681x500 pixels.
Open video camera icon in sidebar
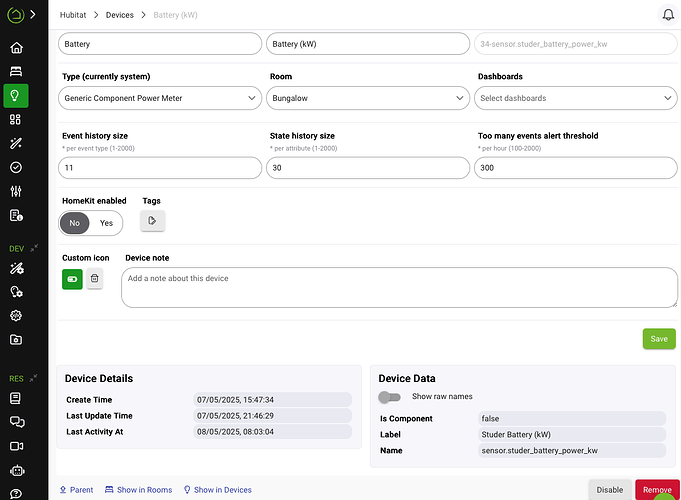[17, 446]
